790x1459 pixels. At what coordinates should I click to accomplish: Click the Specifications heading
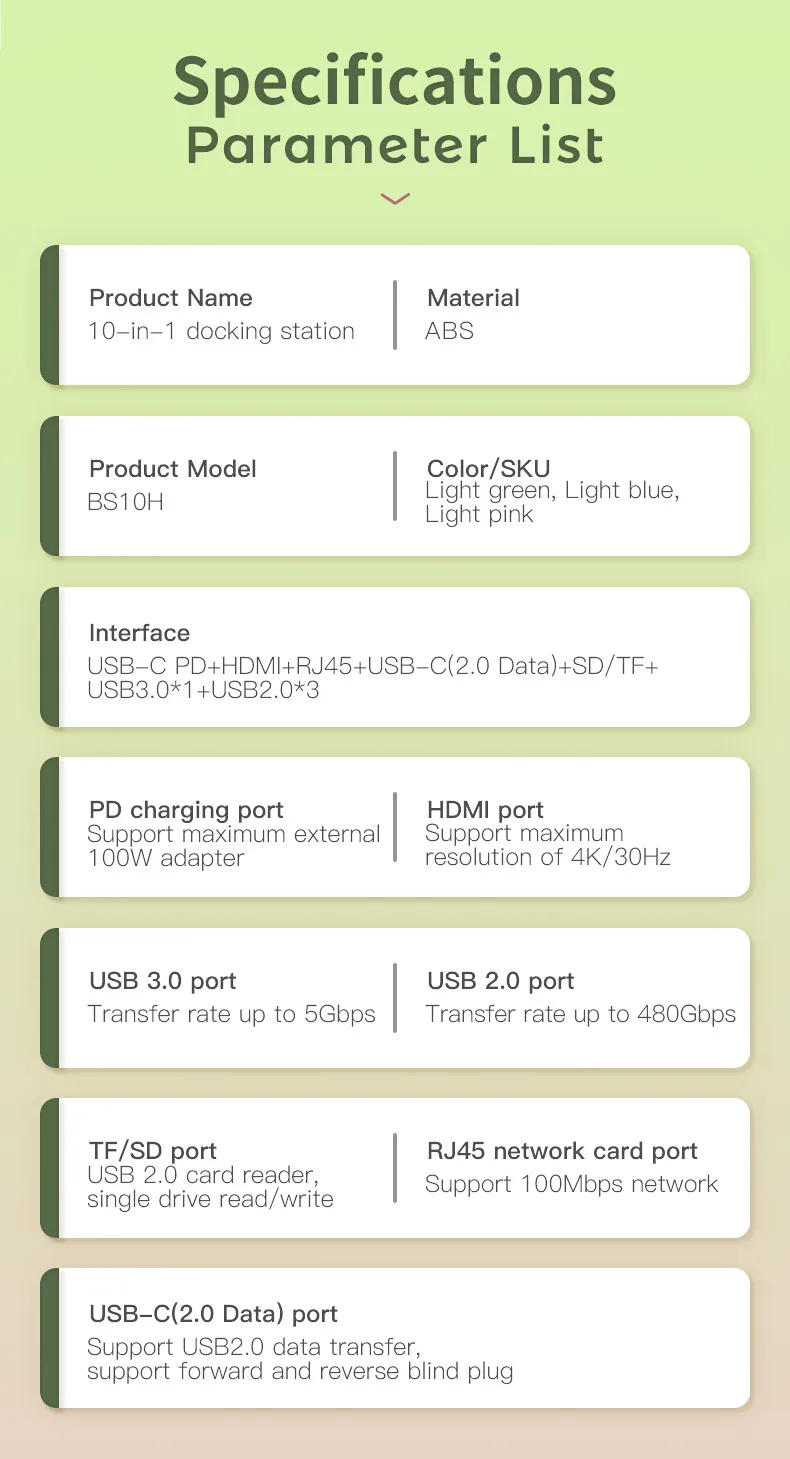395,81
